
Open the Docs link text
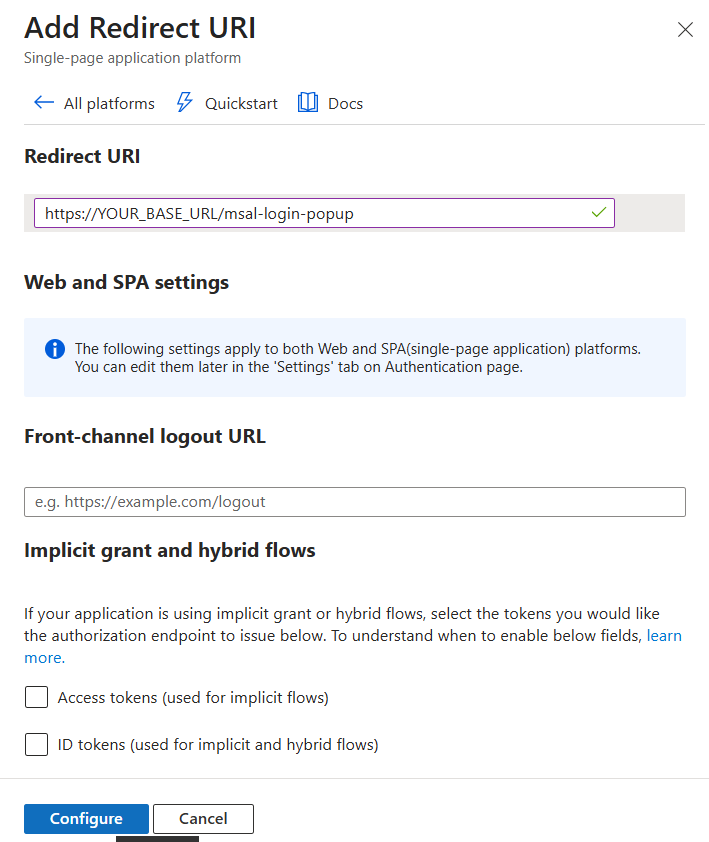(x=345, y=103)
